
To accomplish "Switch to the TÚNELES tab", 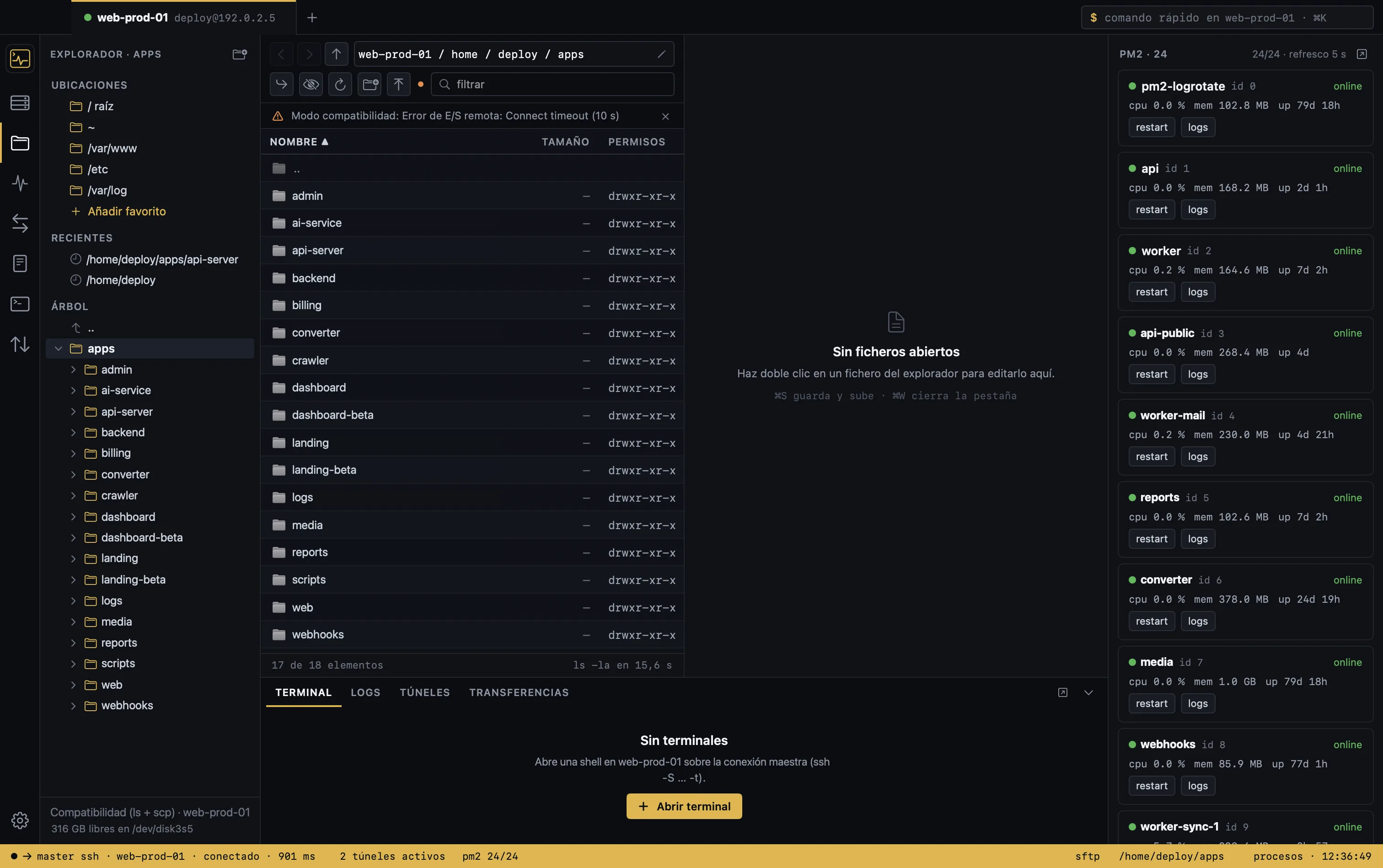I will (425, 692).
